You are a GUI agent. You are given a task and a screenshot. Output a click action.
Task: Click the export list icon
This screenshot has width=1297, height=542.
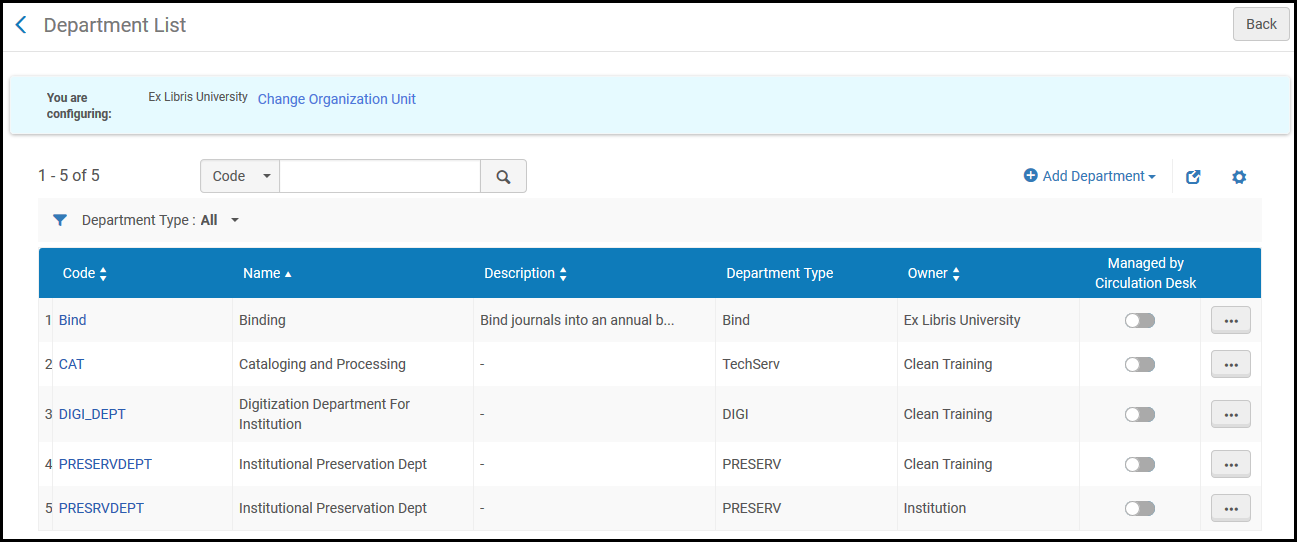1193,177
